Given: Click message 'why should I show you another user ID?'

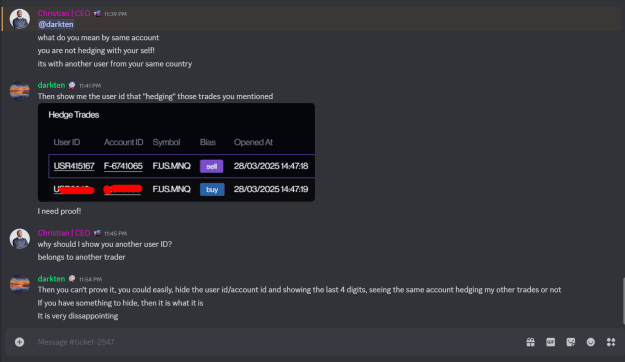Looking at the screenshot, I should [x=105, y=244].
